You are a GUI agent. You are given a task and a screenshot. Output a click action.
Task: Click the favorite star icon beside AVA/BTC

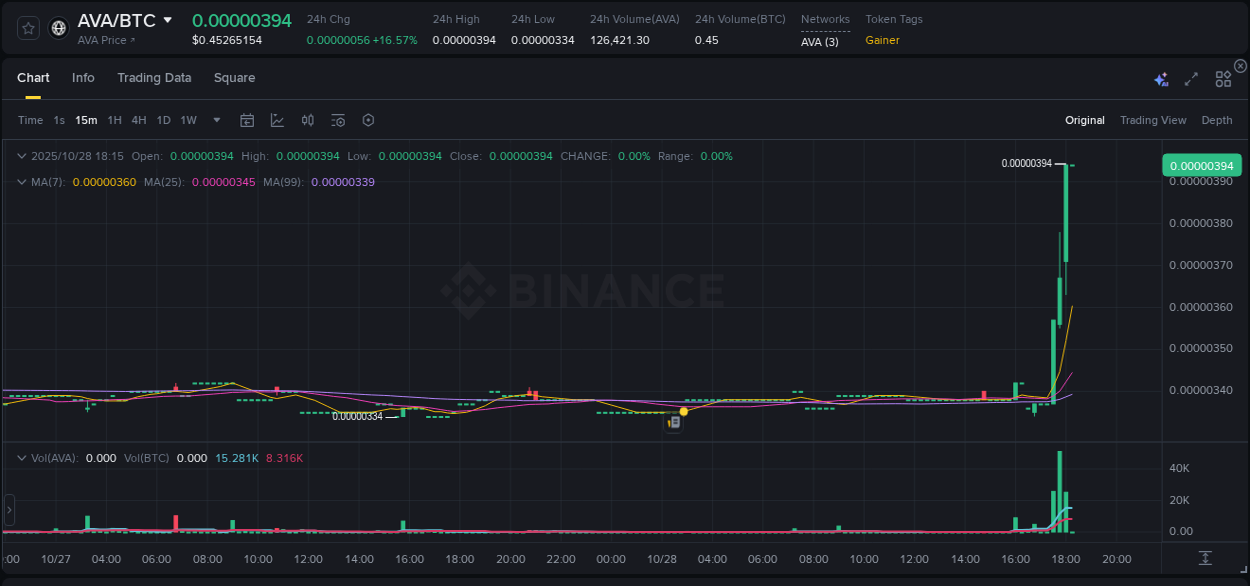(x=27, y=27)
